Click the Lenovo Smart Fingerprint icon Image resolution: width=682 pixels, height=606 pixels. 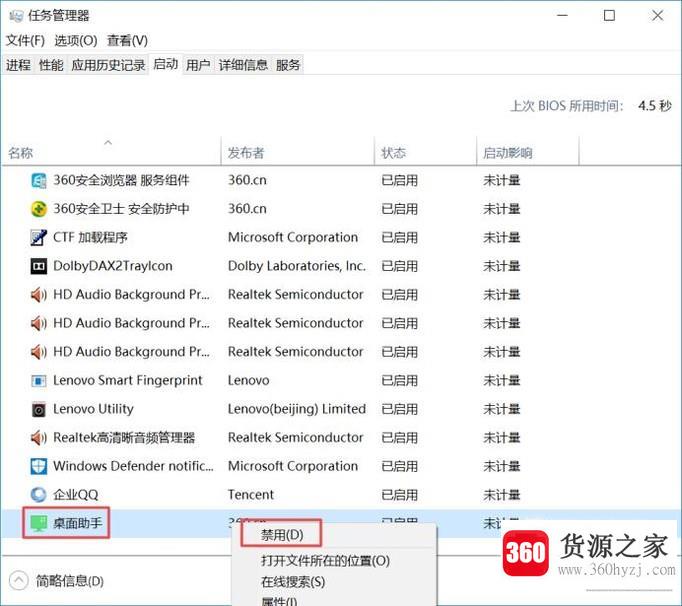[39, 381]
